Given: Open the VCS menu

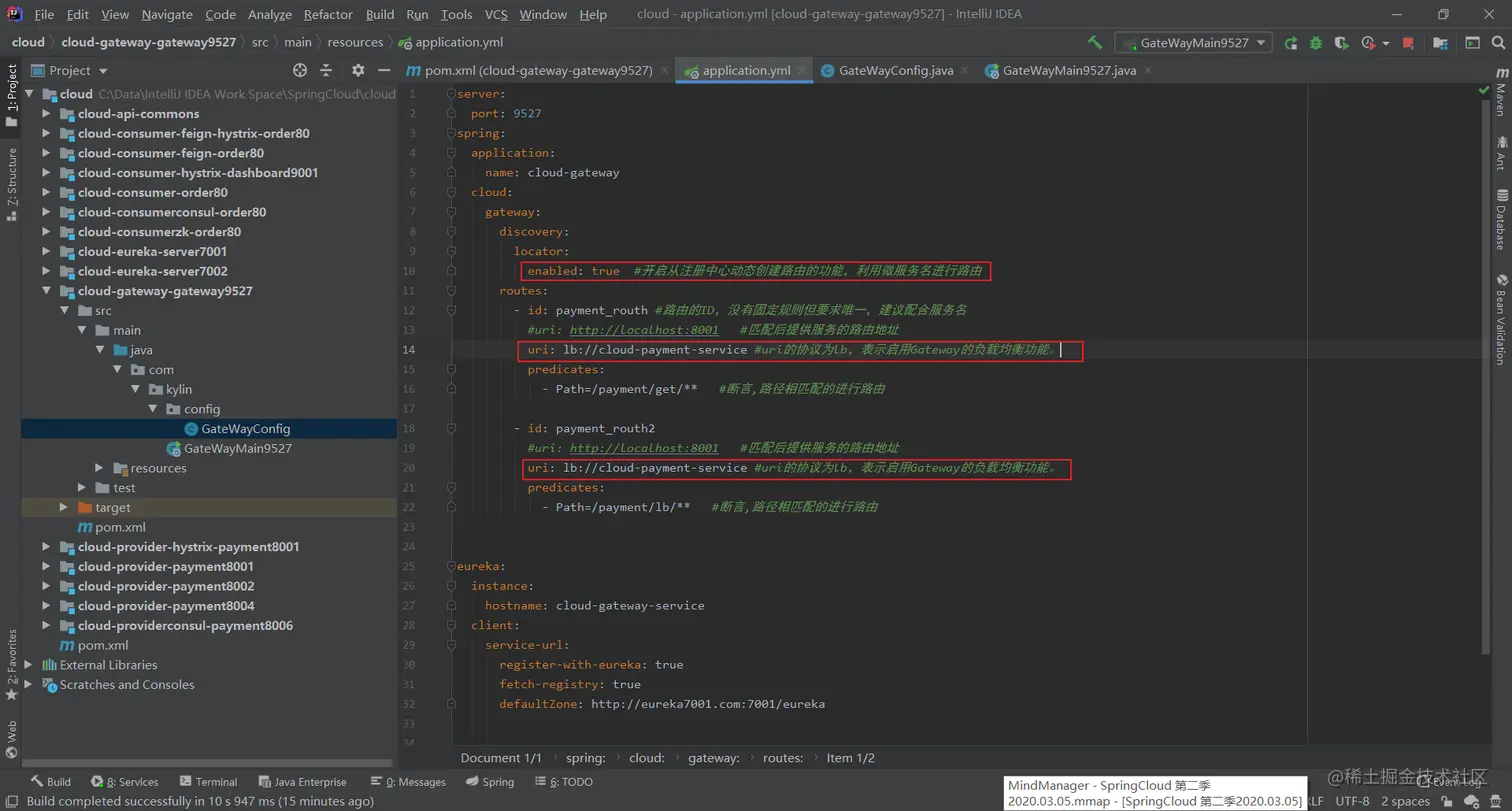Looking at the screenshot, I should pyautogui.click(x=496, y=14).
